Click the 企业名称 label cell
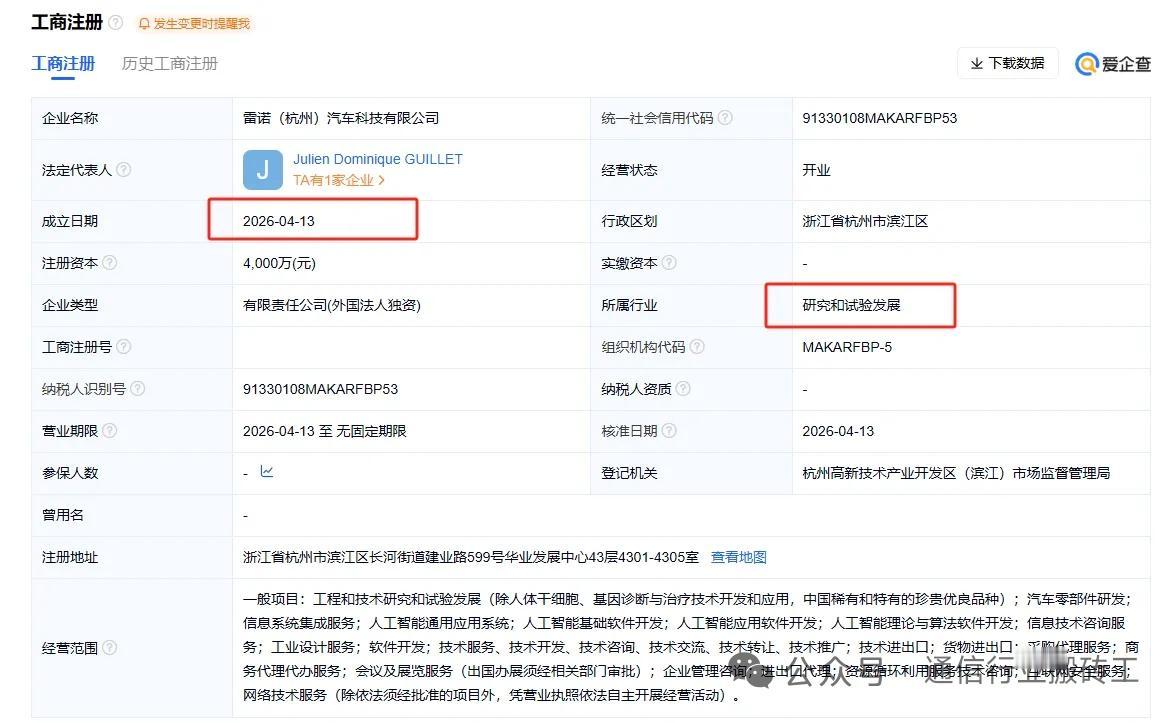 coord(132,118)
